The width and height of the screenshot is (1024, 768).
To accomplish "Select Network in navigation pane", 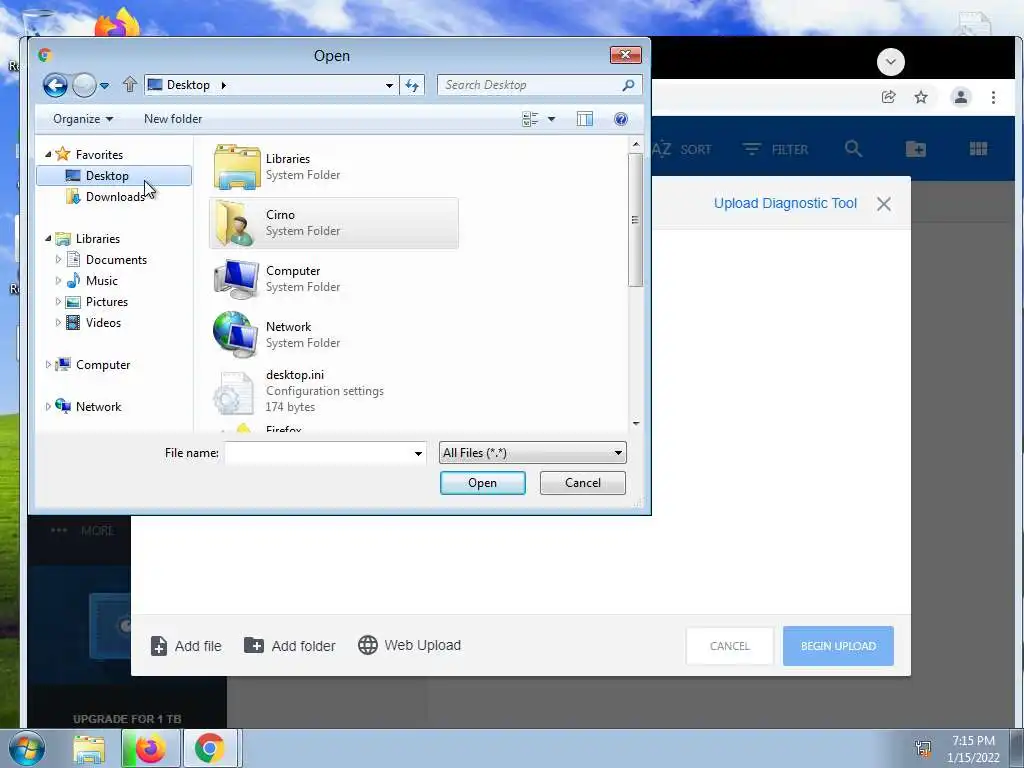I will click(x=99, y=407).
